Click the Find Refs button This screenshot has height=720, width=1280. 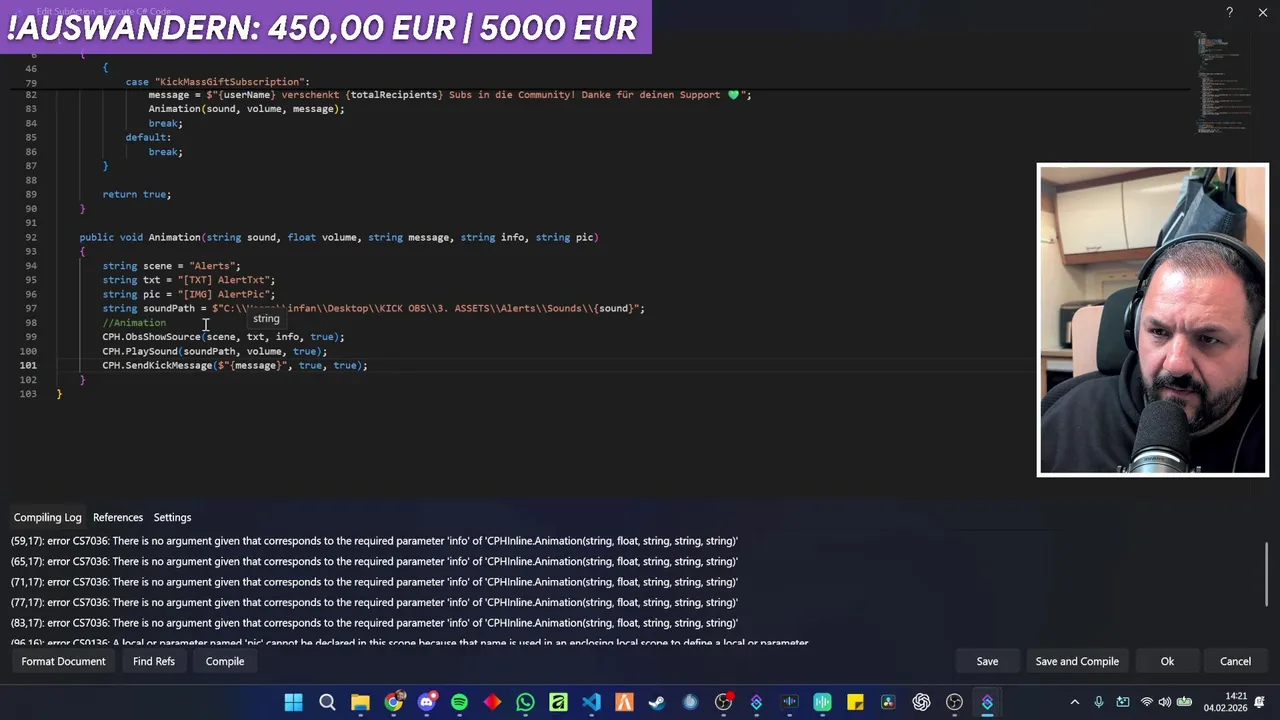(154, 661)
